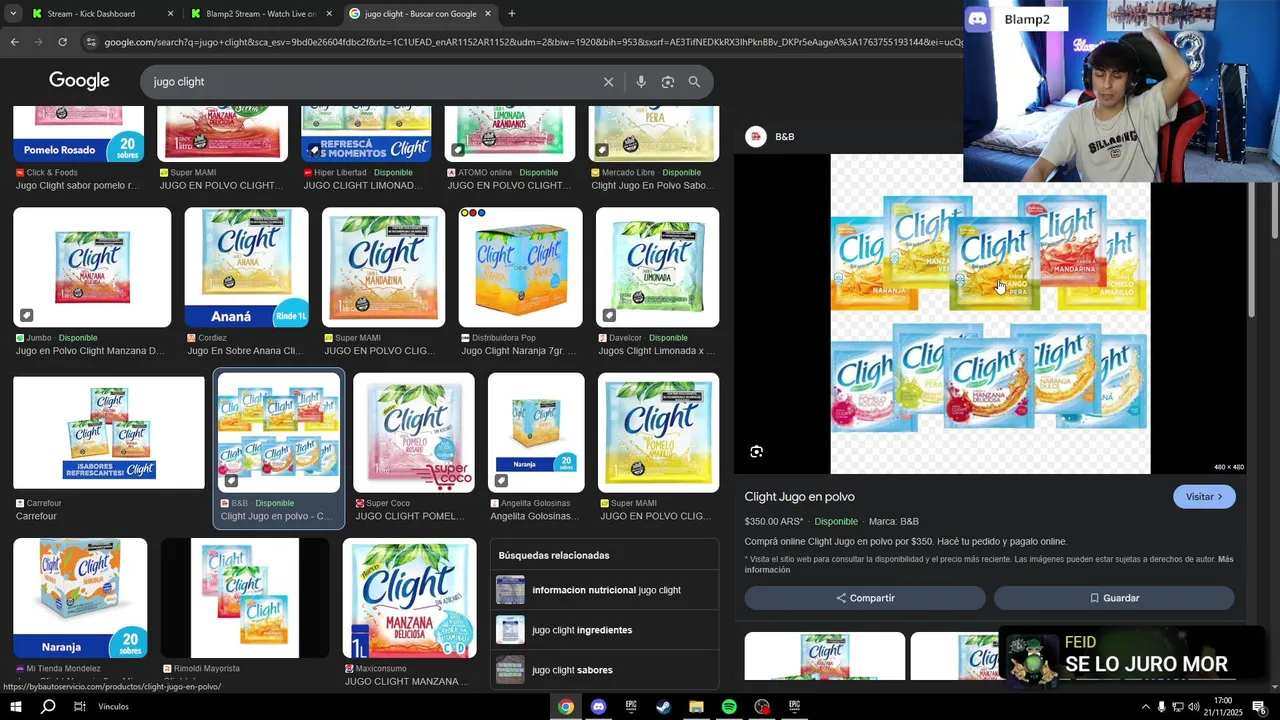Image resolution: width=1280 pixels, height=720 pixels.
Task: Open the Rimoldi Mayorista Clight thumbnail
Action: (245, 598)
